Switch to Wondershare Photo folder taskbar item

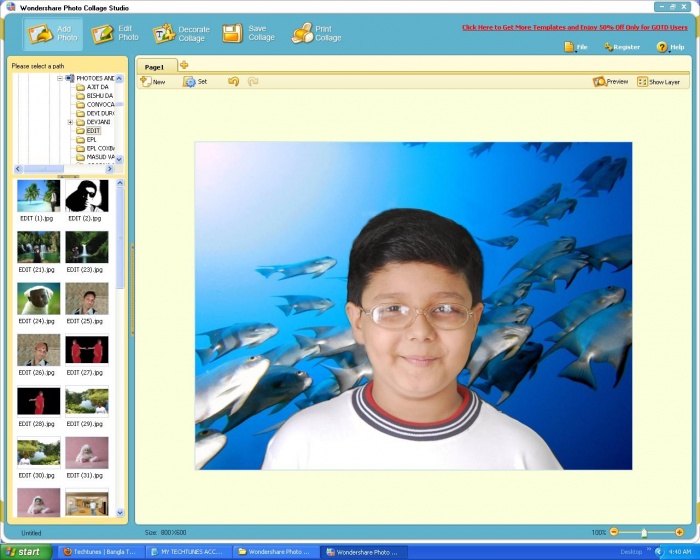coord(276,552)
